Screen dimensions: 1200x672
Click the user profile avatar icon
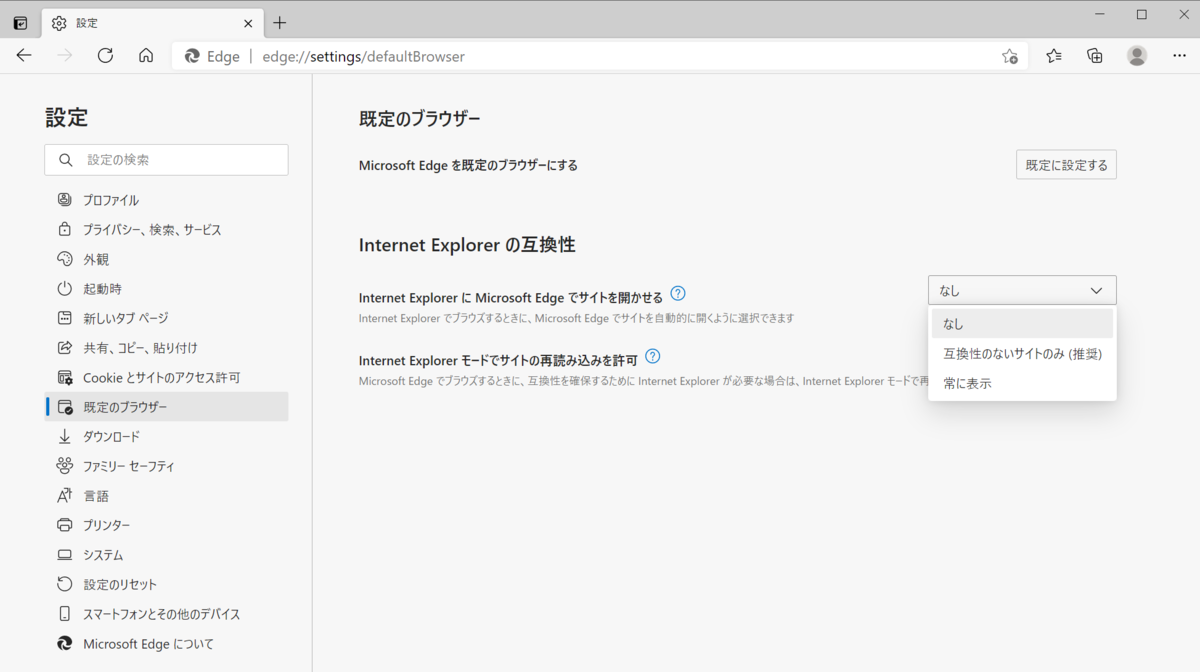tap(1137, 56)
